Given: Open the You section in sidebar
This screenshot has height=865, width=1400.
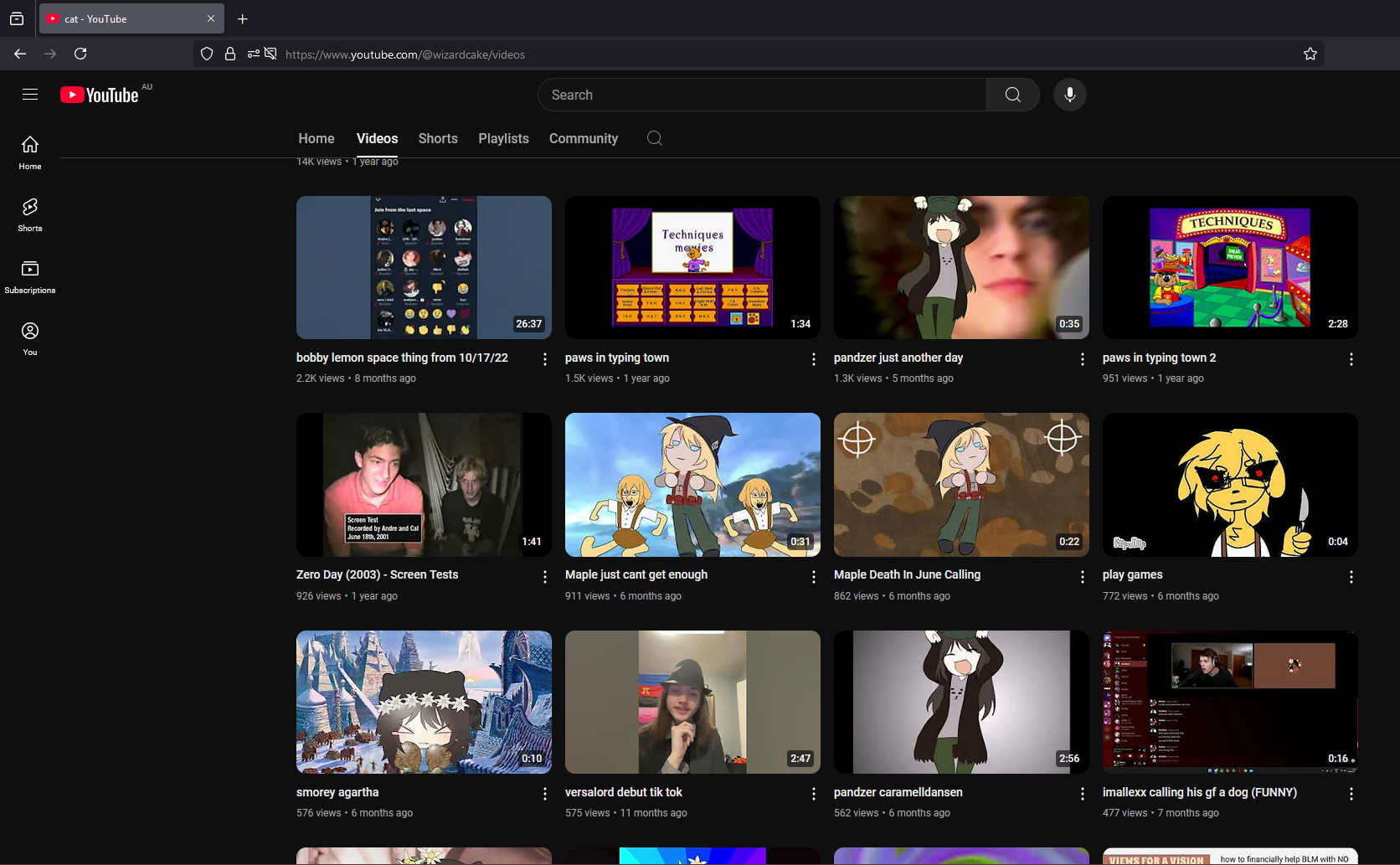Looking at the screenshot, I should 30,339.
